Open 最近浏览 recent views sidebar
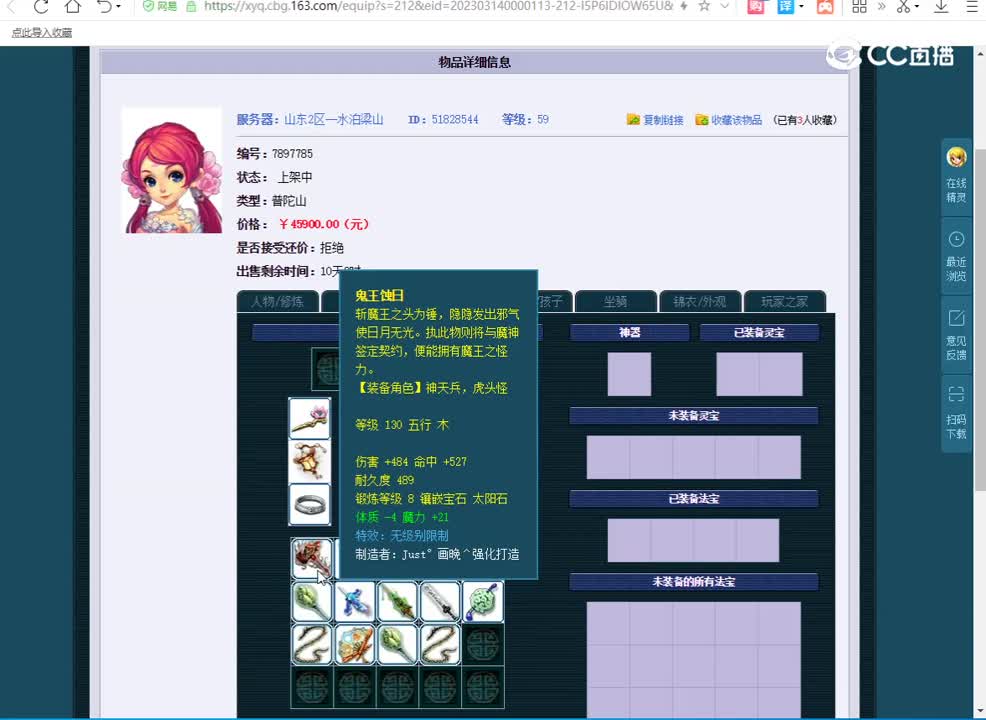The image size is (986, 720). (x=956, y=257)
